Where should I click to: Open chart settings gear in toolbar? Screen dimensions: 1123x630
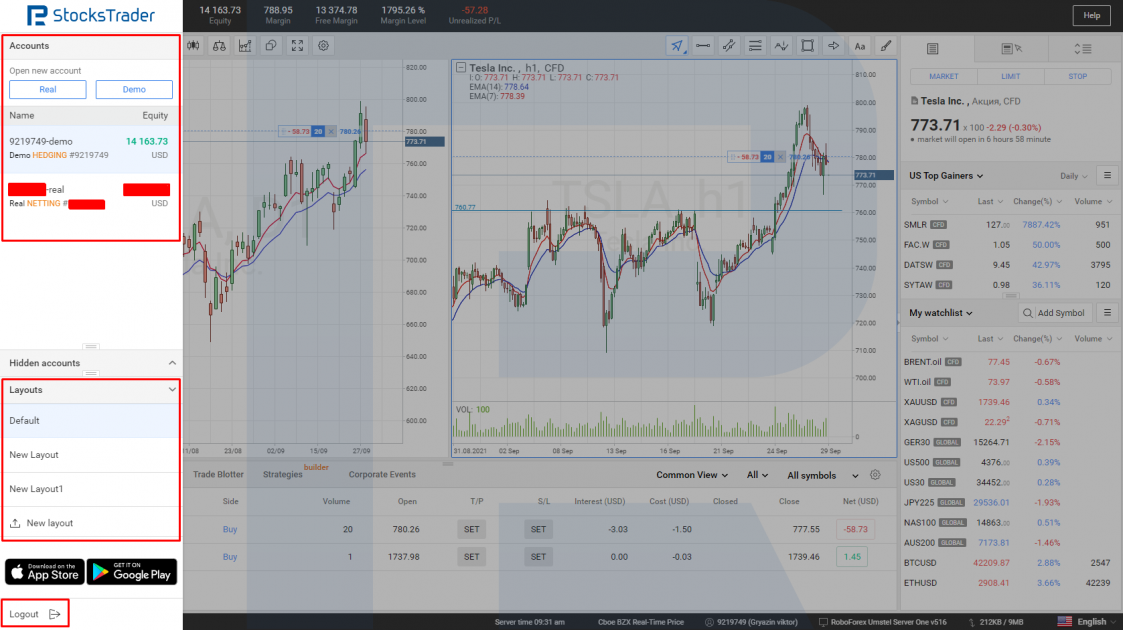click(324, 46)
